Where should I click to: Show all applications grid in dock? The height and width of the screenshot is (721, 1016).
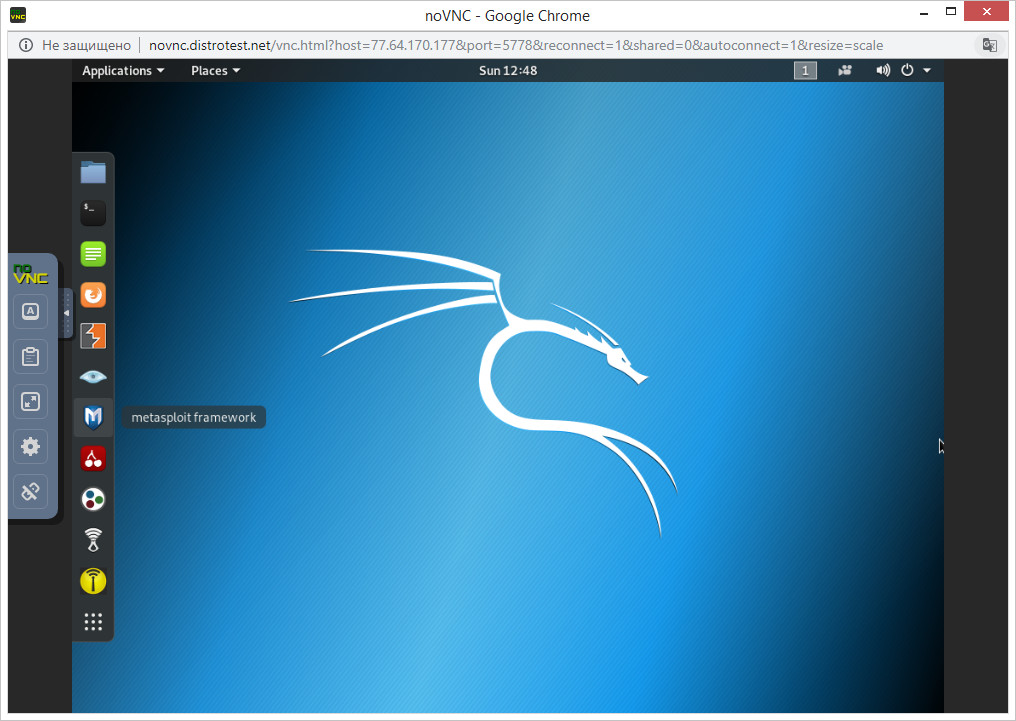93,622
